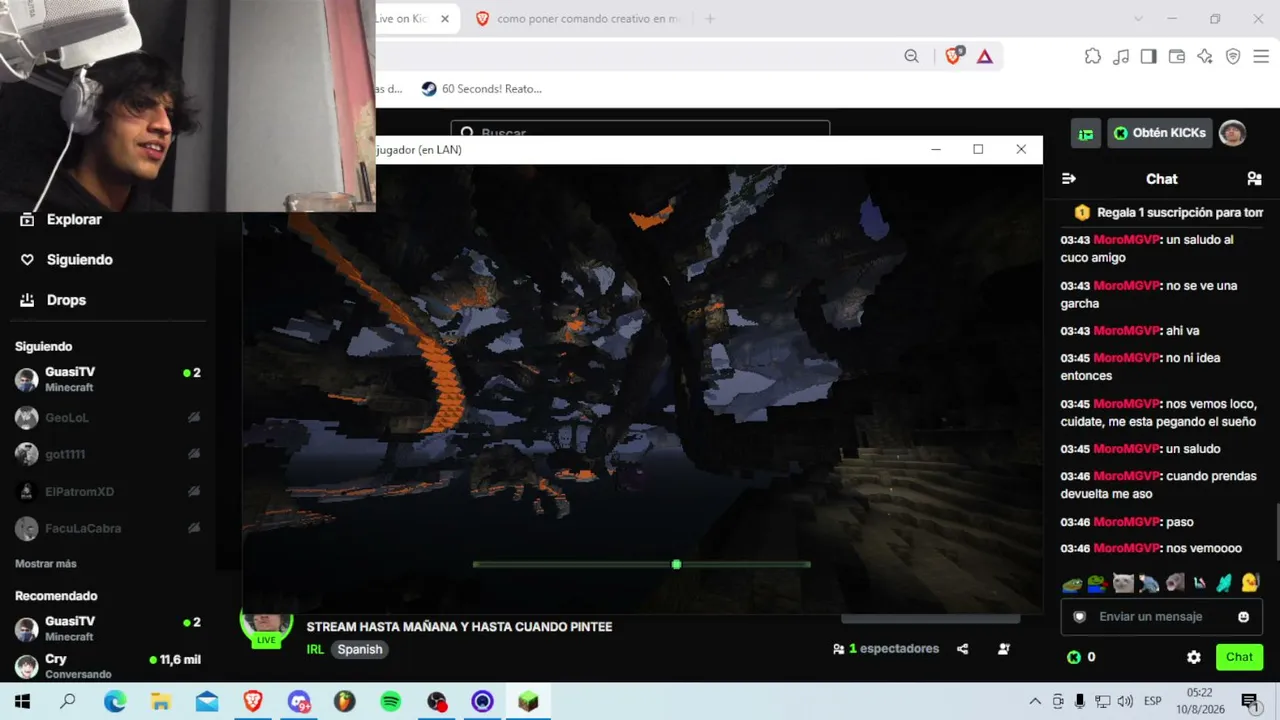
Task: Open the taskbar volume control
Action: 1125,701
